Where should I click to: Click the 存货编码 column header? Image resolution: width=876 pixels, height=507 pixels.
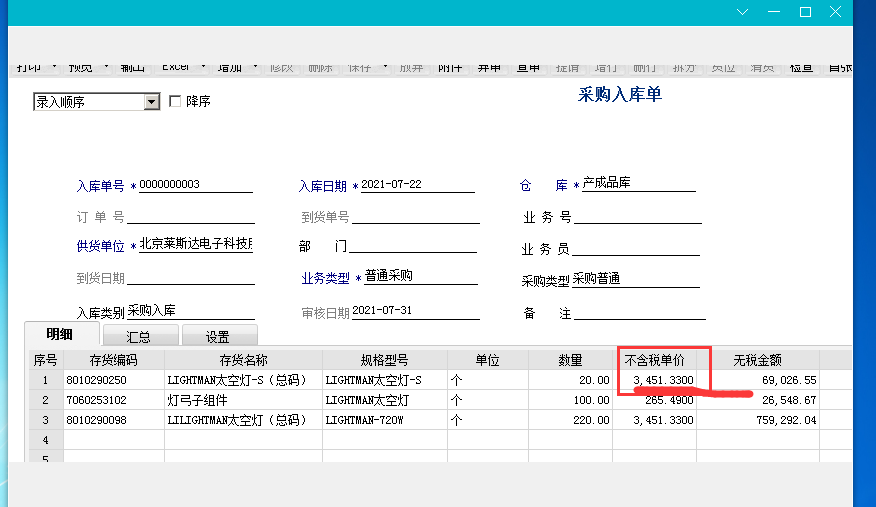coord(114,360)
